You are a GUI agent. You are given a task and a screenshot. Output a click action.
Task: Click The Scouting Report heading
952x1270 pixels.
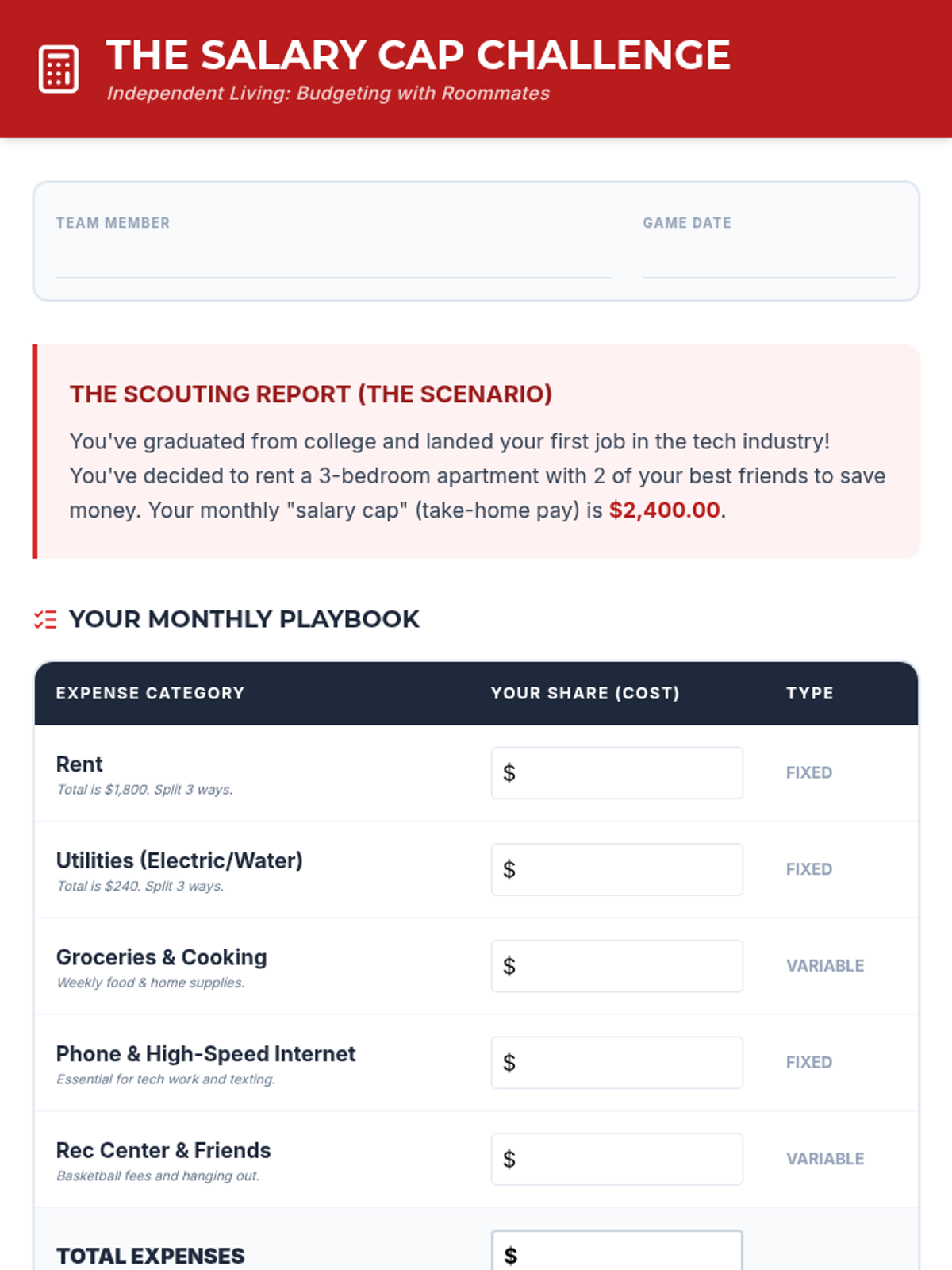point(311,394)
